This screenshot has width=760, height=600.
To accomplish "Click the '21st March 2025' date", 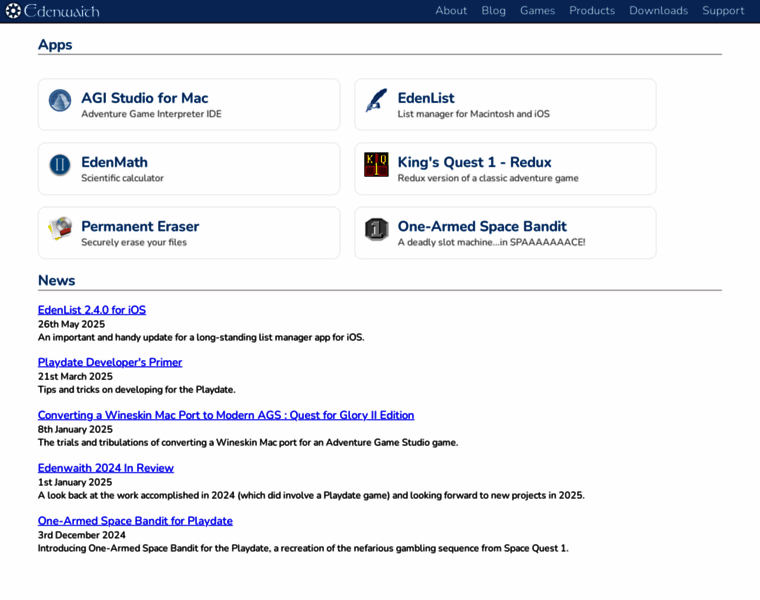I will click(x=75, y=376).
